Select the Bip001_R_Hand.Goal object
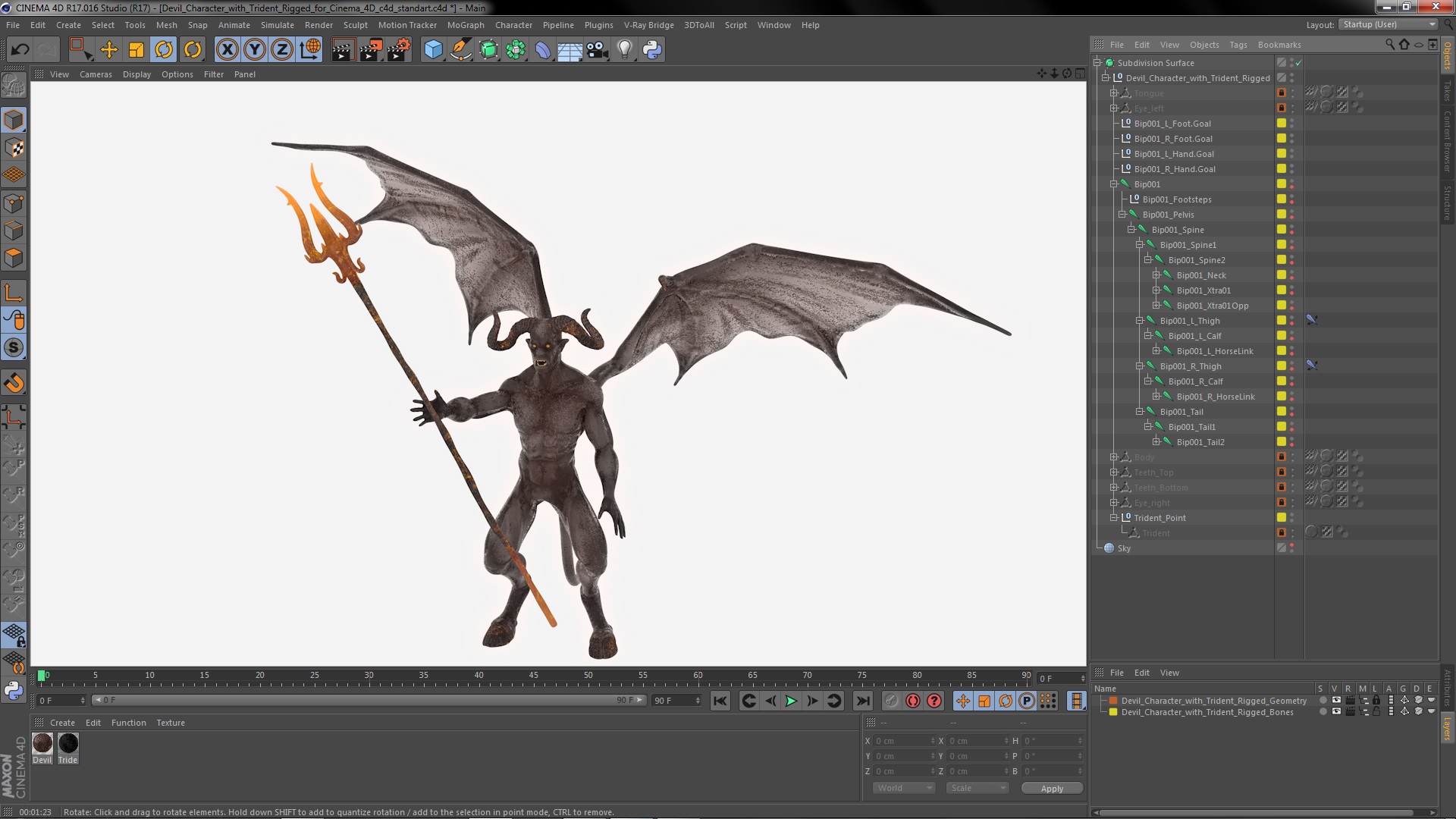This screenshot has width=1456, height=819. tap(1175, 169)
